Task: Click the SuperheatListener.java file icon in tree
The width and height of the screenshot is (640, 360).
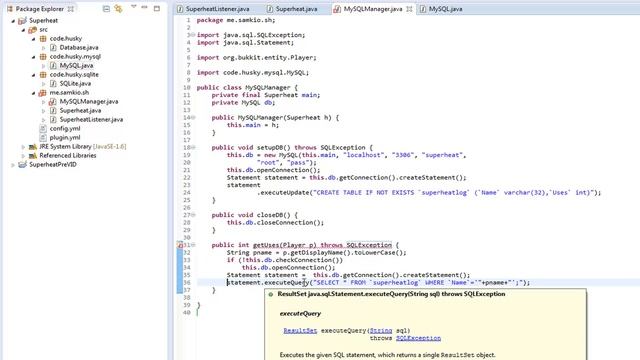Action: (x=53, y=119)
